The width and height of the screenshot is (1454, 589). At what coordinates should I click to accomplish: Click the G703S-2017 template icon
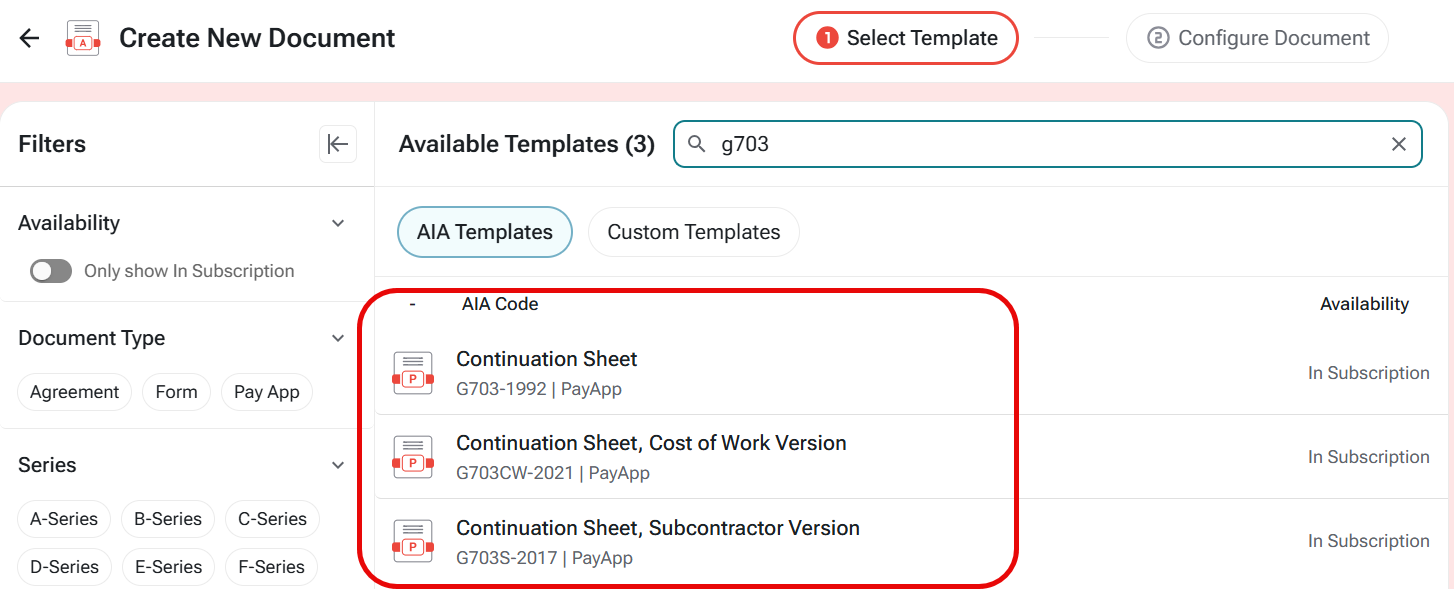click(x=413, y=541)
